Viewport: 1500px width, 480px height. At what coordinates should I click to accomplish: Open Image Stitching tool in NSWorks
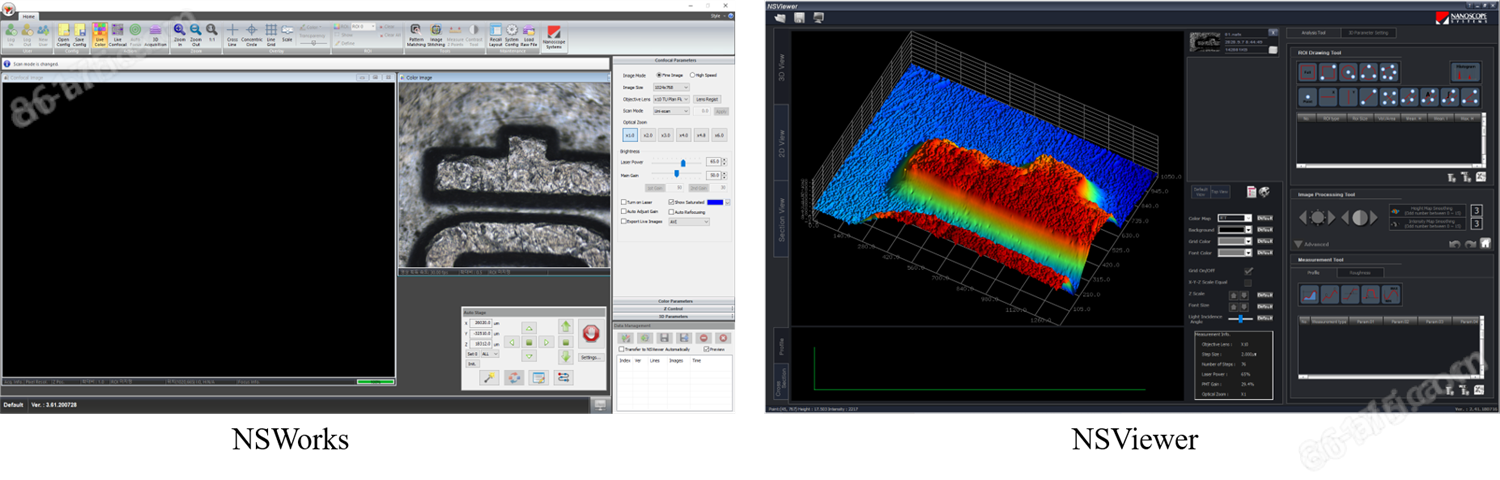pos(436,35)
